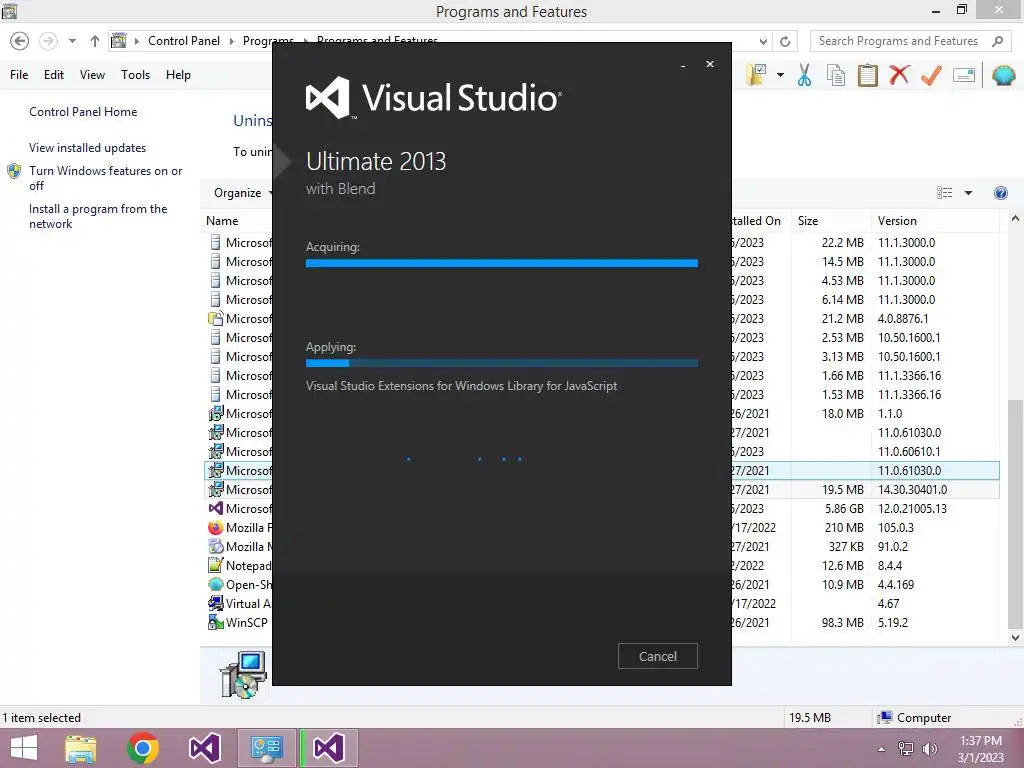1024x768 pixels.
Task: Open File Explorer from taskbar
Action: point(81,748)
